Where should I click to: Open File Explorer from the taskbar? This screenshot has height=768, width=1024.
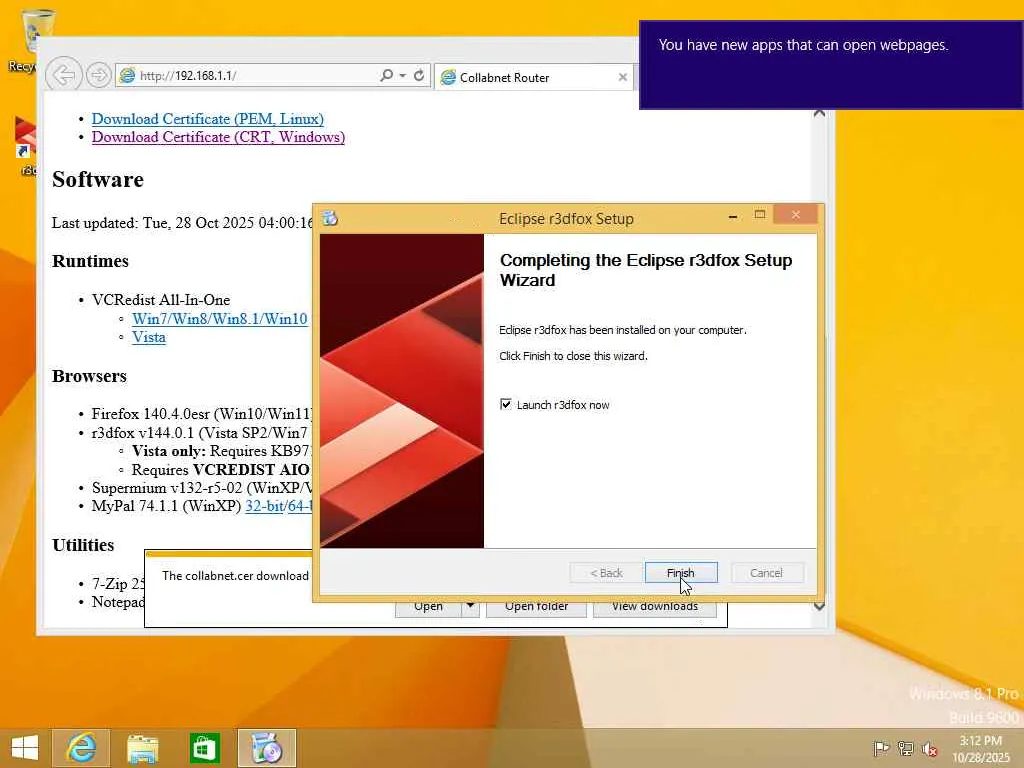tap(142, 748)
